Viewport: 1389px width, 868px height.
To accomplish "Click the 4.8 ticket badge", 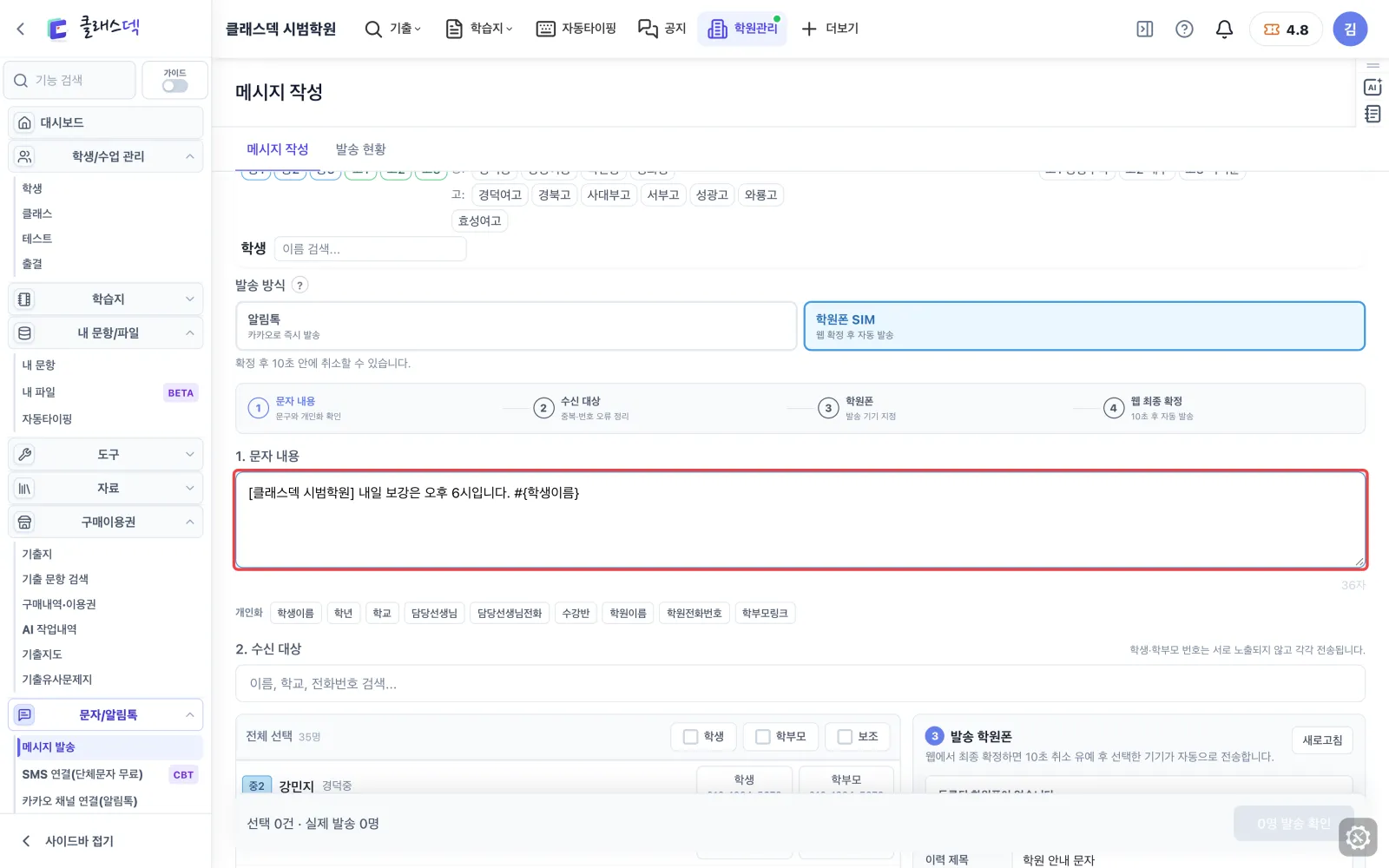I will pos(1286,29).
